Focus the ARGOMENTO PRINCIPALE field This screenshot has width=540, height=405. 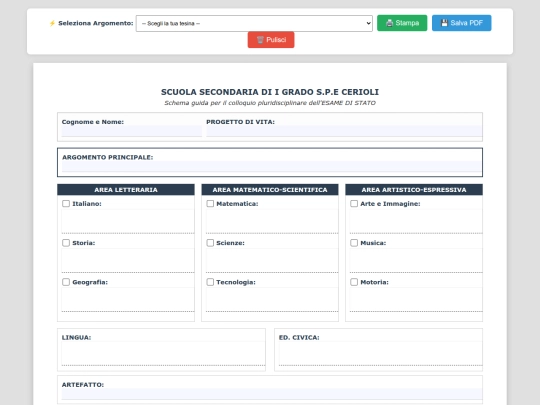click(x=271, y=167)
